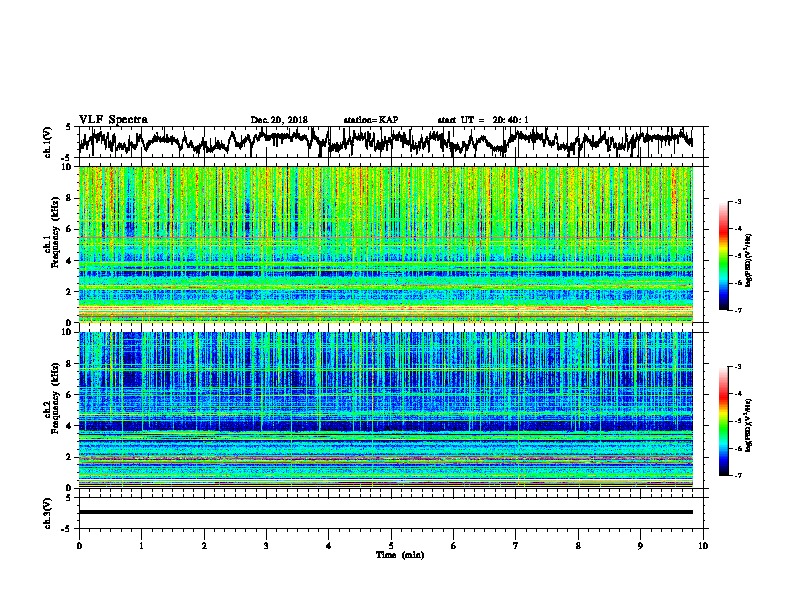Click the ch.3 flat black signal line
Screen dimensions: 792x612
point(385,512)
